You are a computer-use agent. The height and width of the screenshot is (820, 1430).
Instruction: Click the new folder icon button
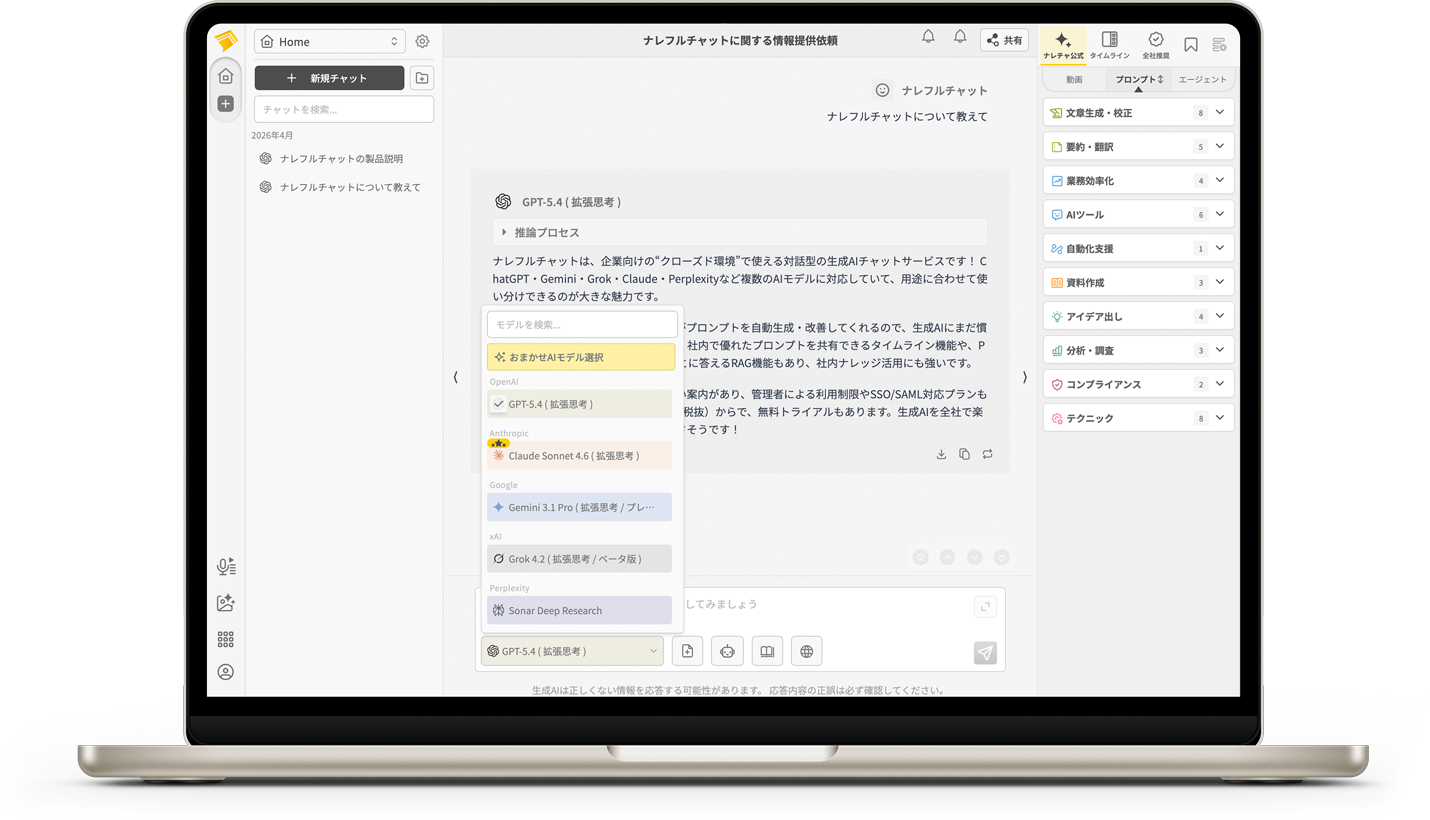422,78
